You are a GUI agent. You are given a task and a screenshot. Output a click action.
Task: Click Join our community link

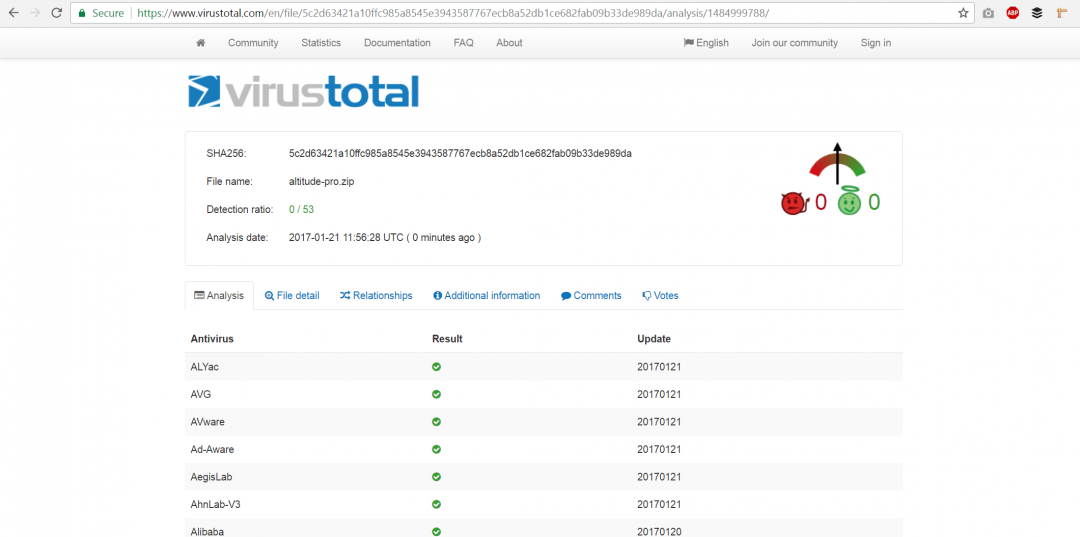click(795, 43)
